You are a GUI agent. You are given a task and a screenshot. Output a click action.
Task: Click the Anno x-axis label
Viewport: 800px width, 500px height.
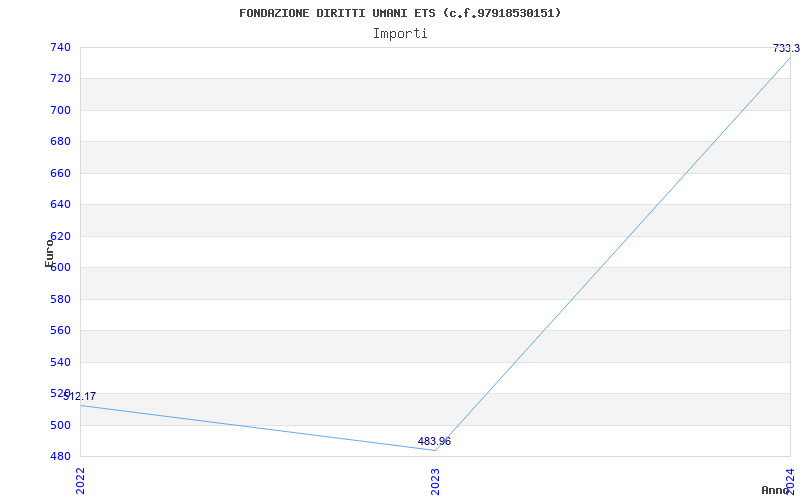click(x=776, y=490)
